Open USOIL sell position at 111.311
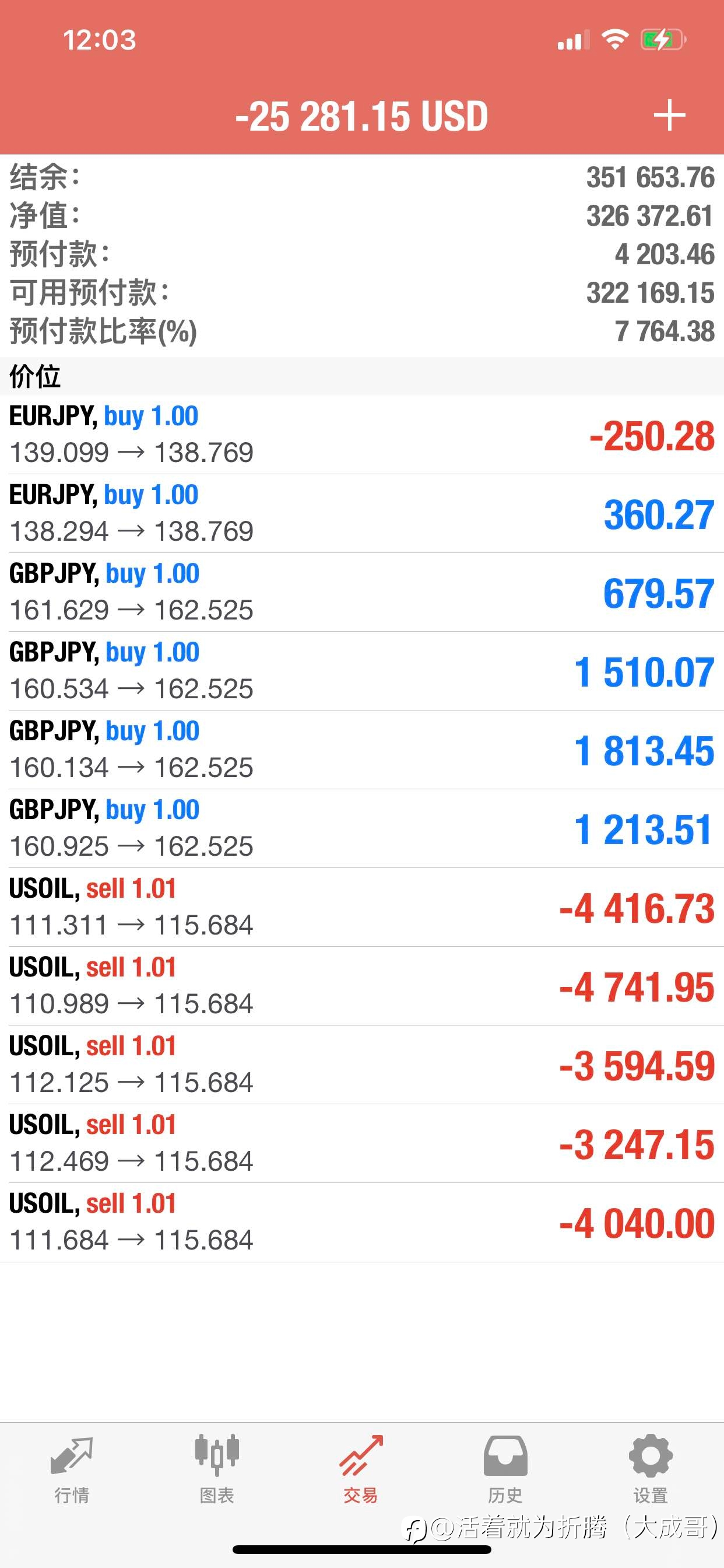This screenshot has height=1568, width=724. pos(362,907)
